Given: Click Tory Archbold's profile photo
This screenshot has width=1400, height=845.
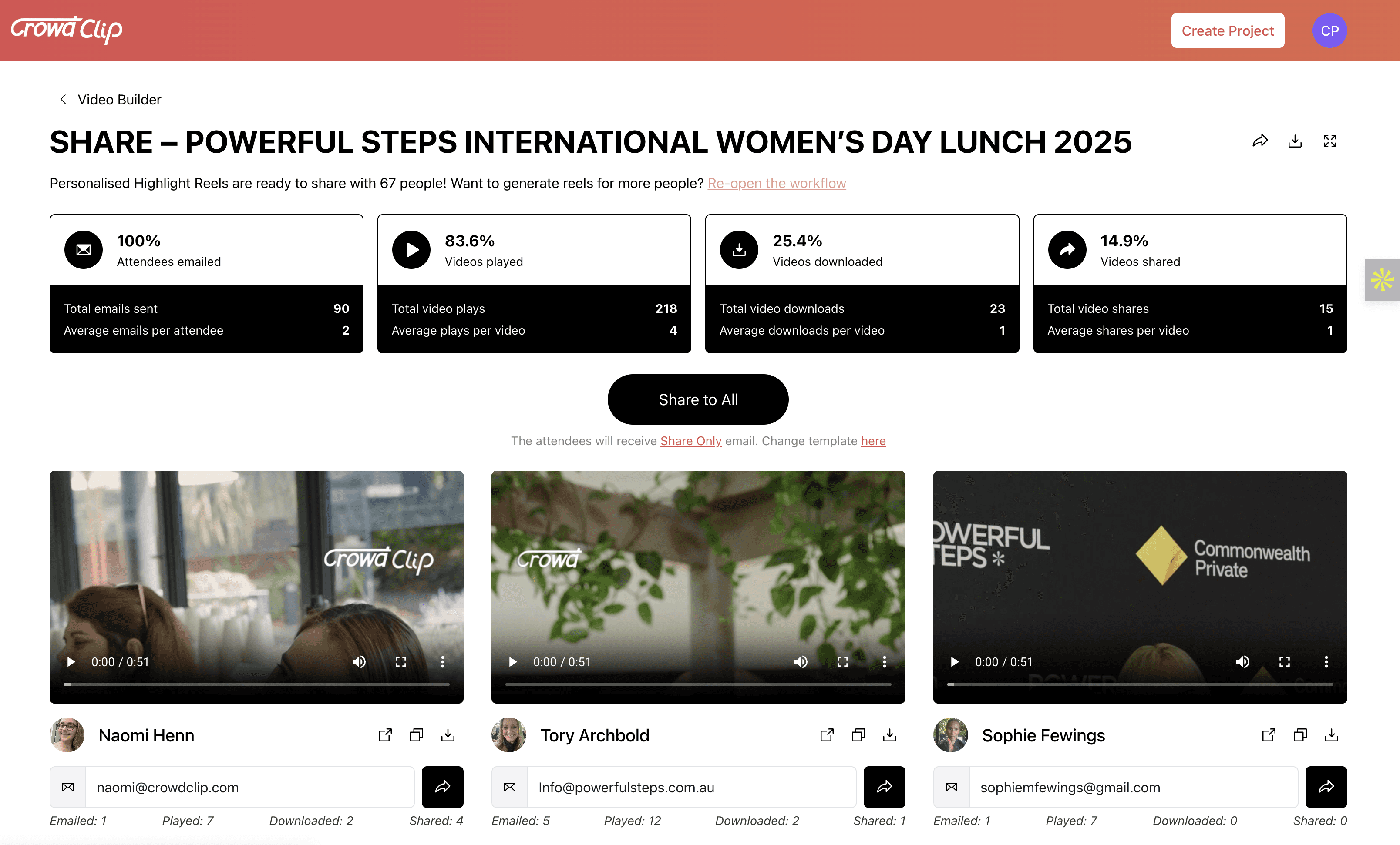Looking at the screenshot, I should click(508, 735).
